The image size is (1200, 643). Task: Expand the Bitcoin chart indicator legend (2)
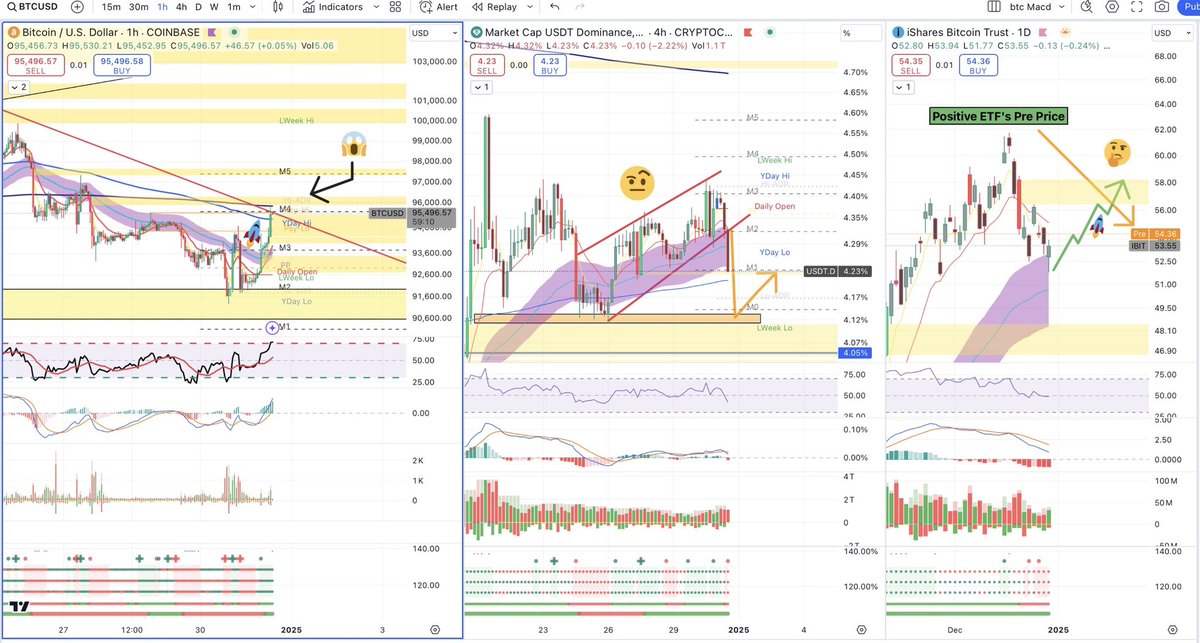(17, 87)
